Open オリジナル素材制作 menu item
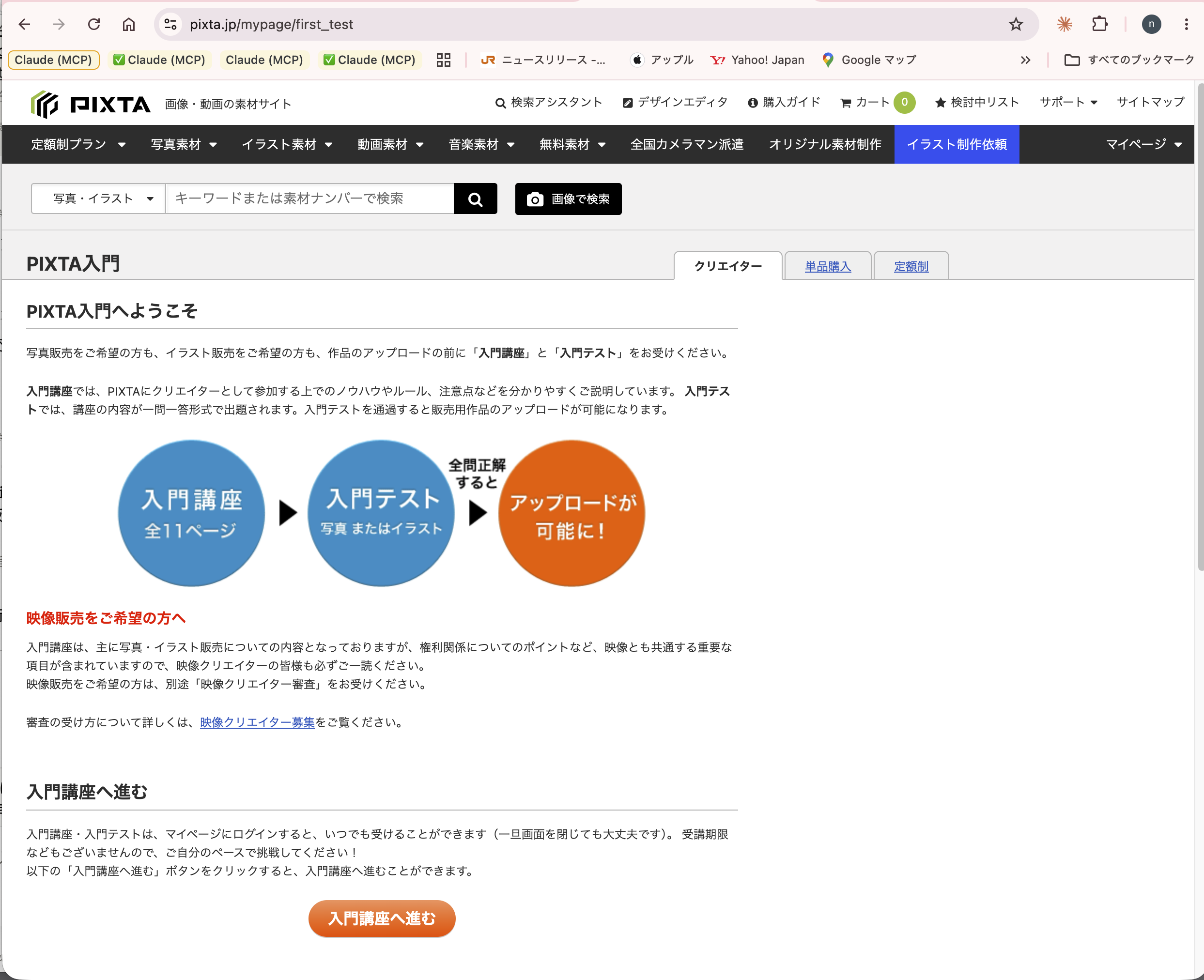 pyautogui.click(x=825, y=144)
